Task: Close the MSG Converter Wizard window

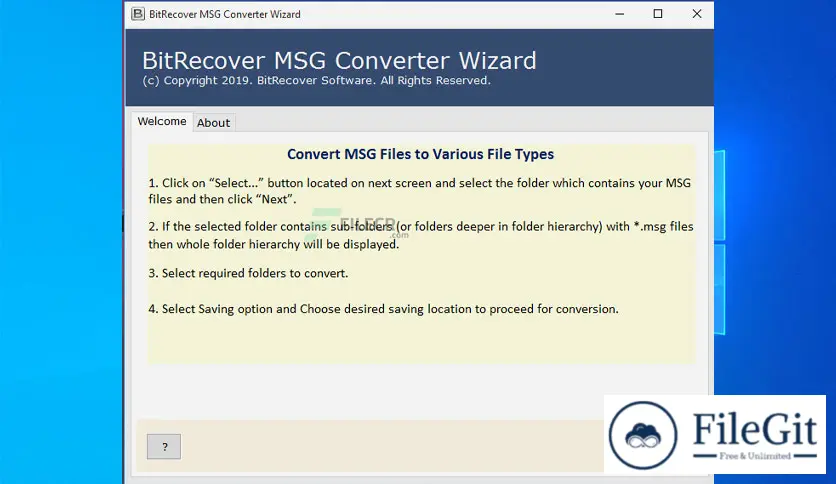Action: tap(697, 14)
